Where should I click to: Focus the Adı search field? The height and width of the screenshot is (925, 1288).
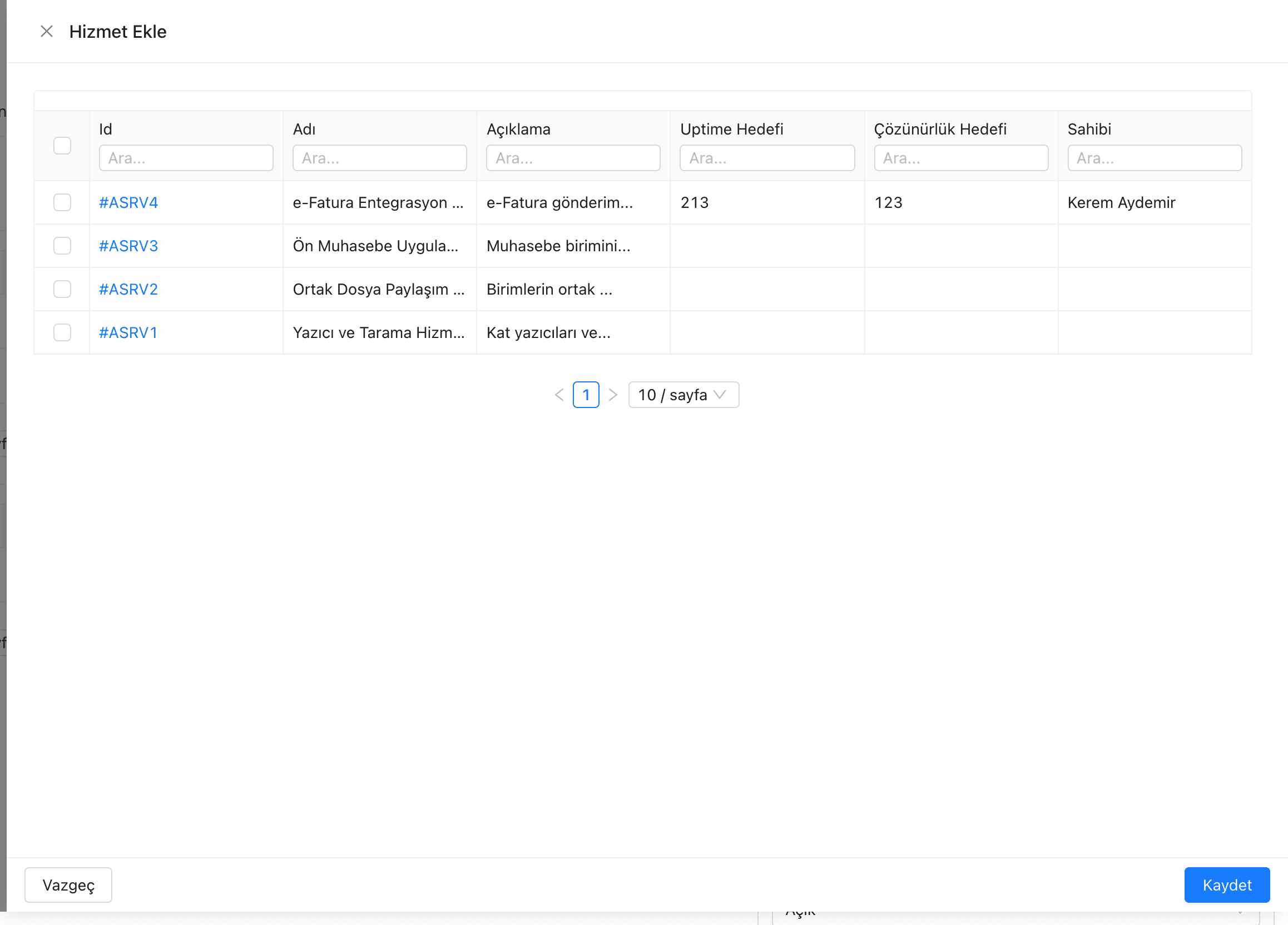[380, 158]
